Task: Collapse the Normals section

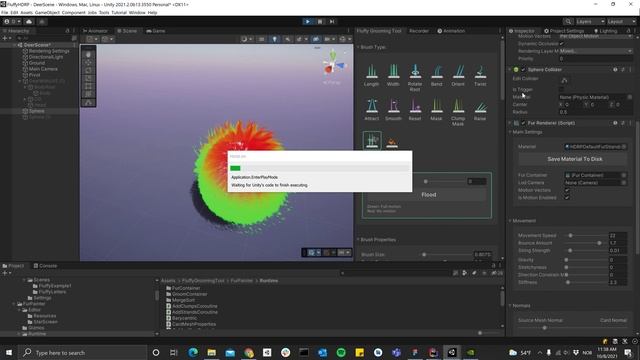Action: click(x=510, y=306)
